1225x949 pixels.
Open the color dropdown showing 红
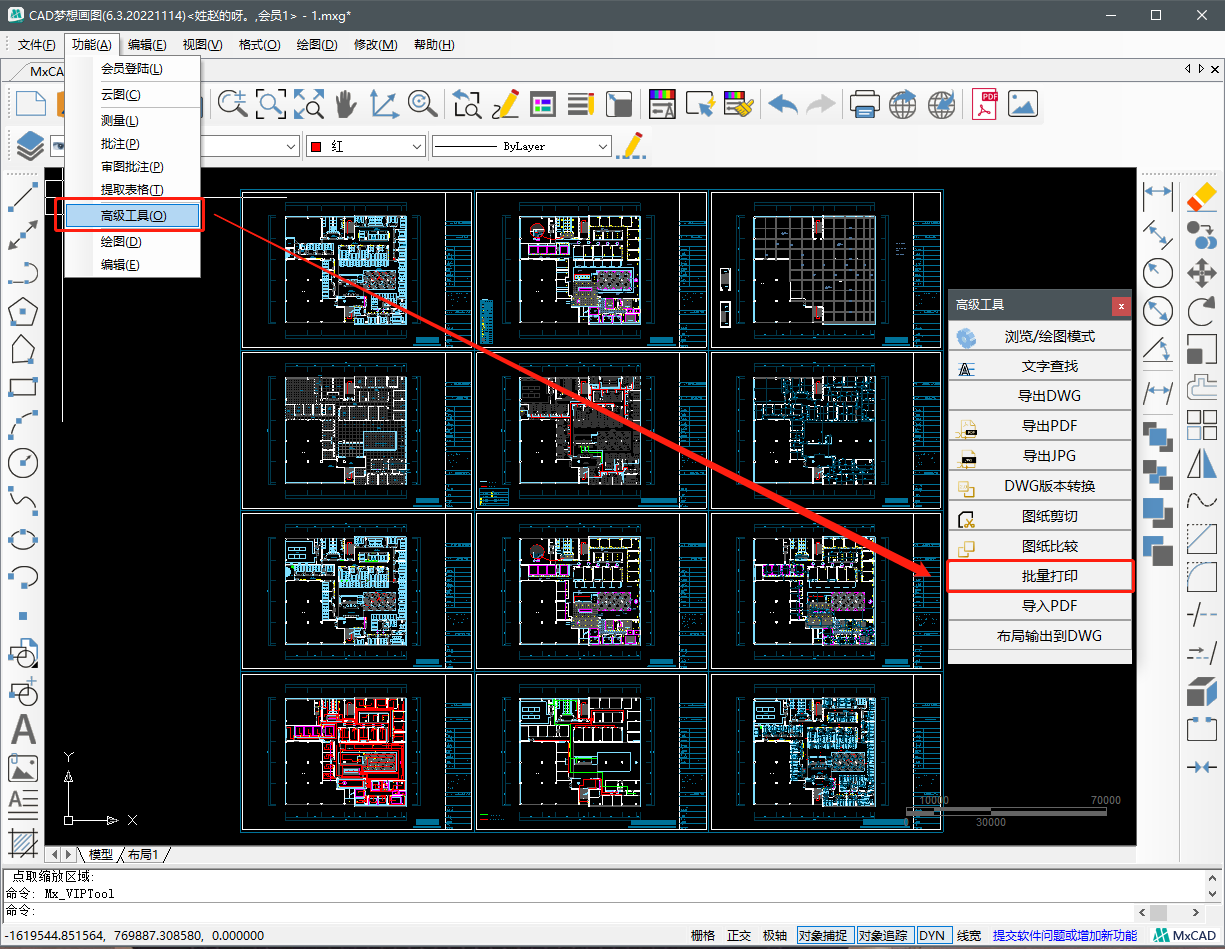(366, 146)
